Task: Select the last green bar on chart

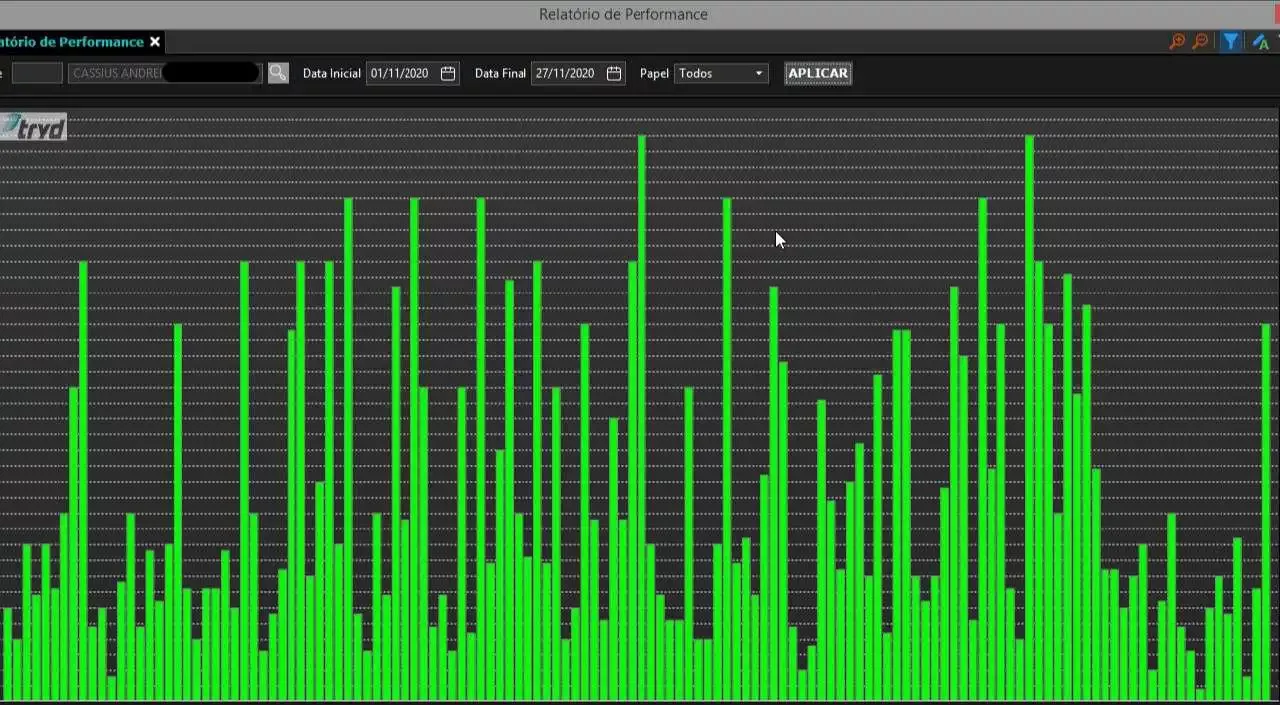Action: point(1266,512)
